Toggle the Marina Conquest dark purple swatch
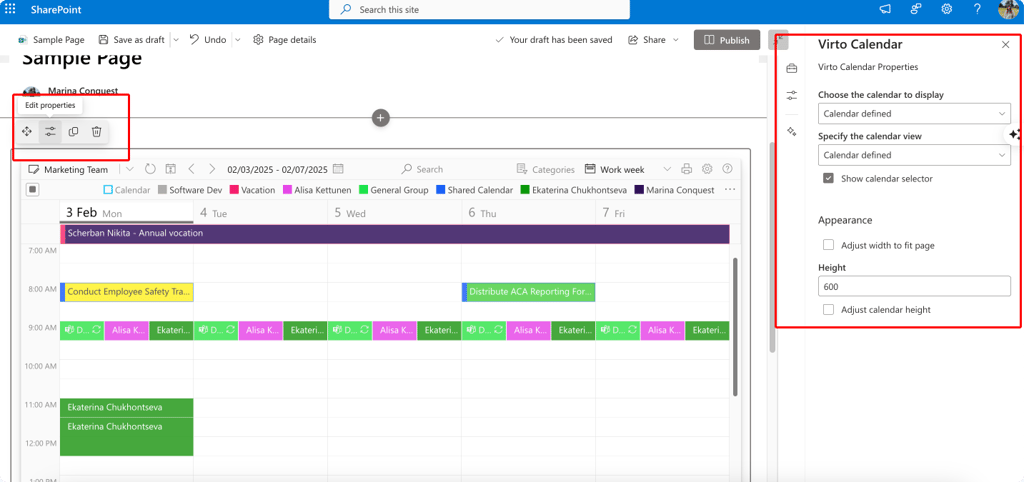Image resolution: width=1024 pixels, height=482 pixels. click(x=639, y=190)
